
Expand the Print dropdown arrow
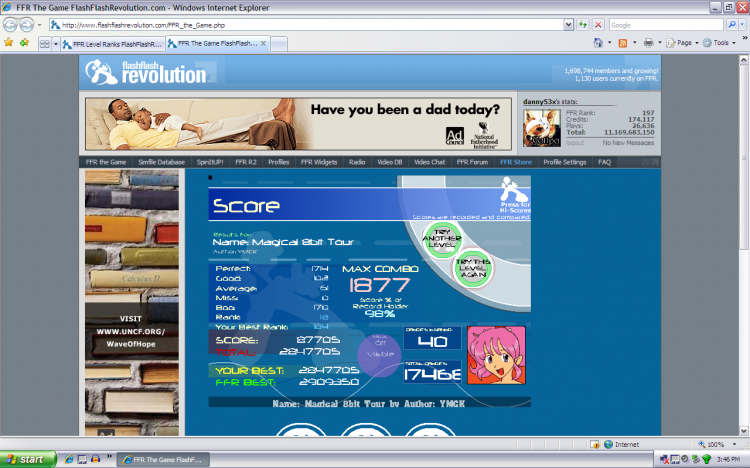pos(660,43)
